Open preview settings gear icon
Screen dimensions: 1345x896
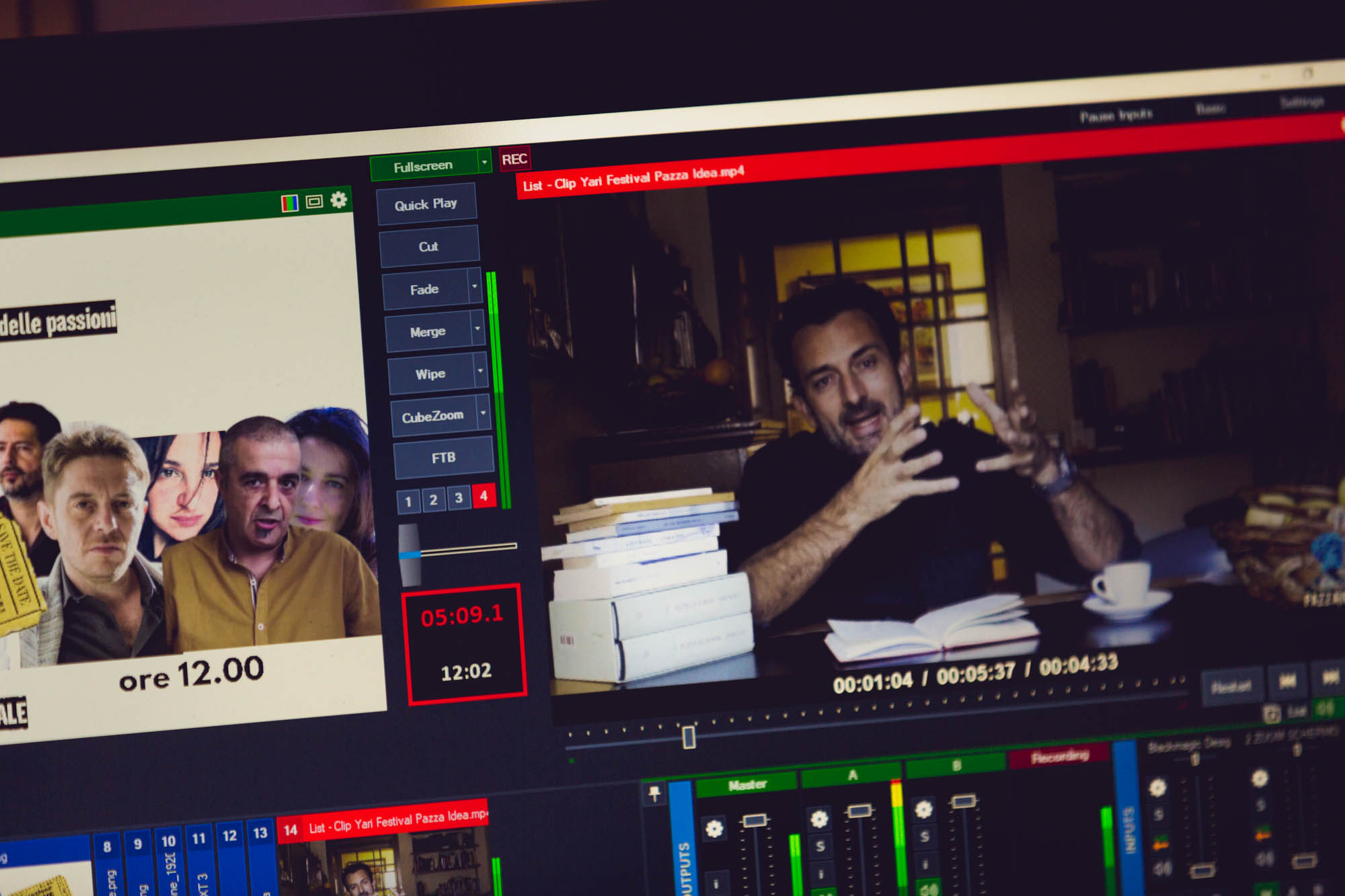[x=338, y=200]
